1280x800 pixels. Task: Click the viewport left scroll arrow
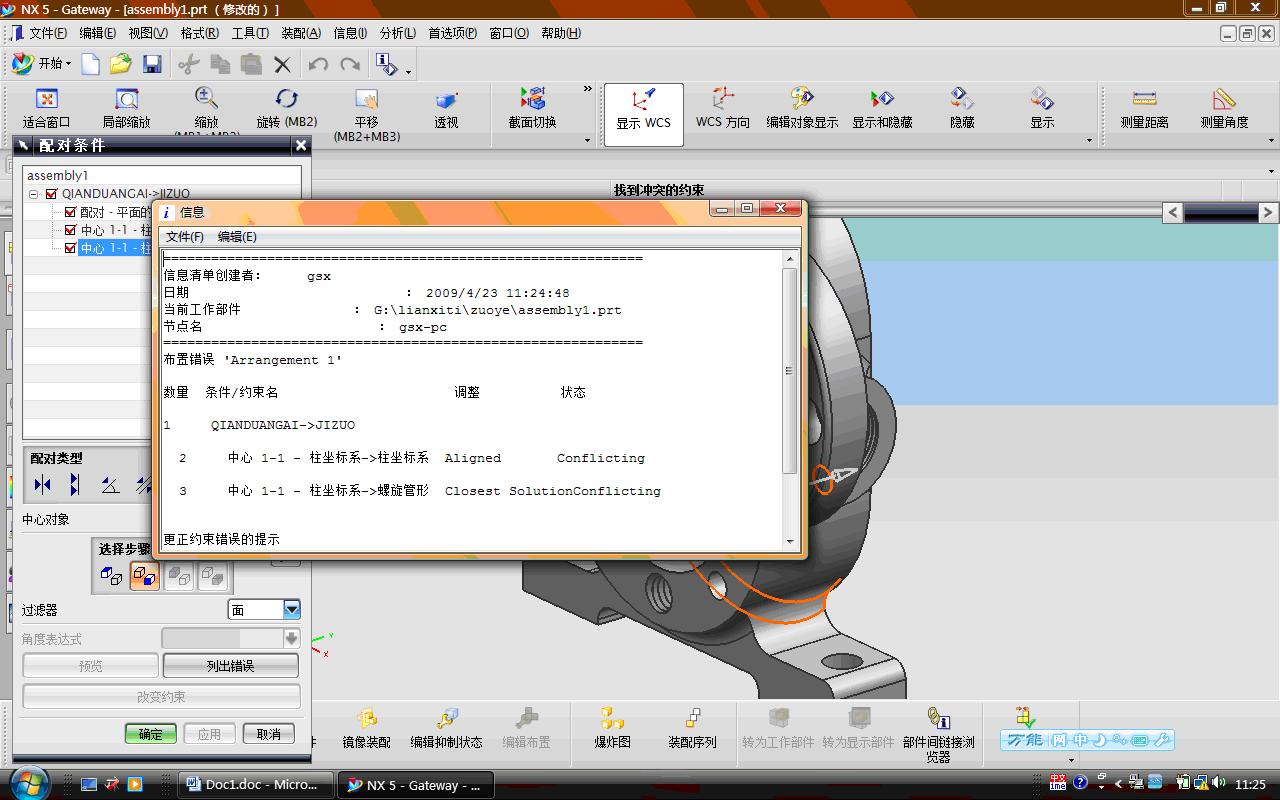coord(1173,212)
